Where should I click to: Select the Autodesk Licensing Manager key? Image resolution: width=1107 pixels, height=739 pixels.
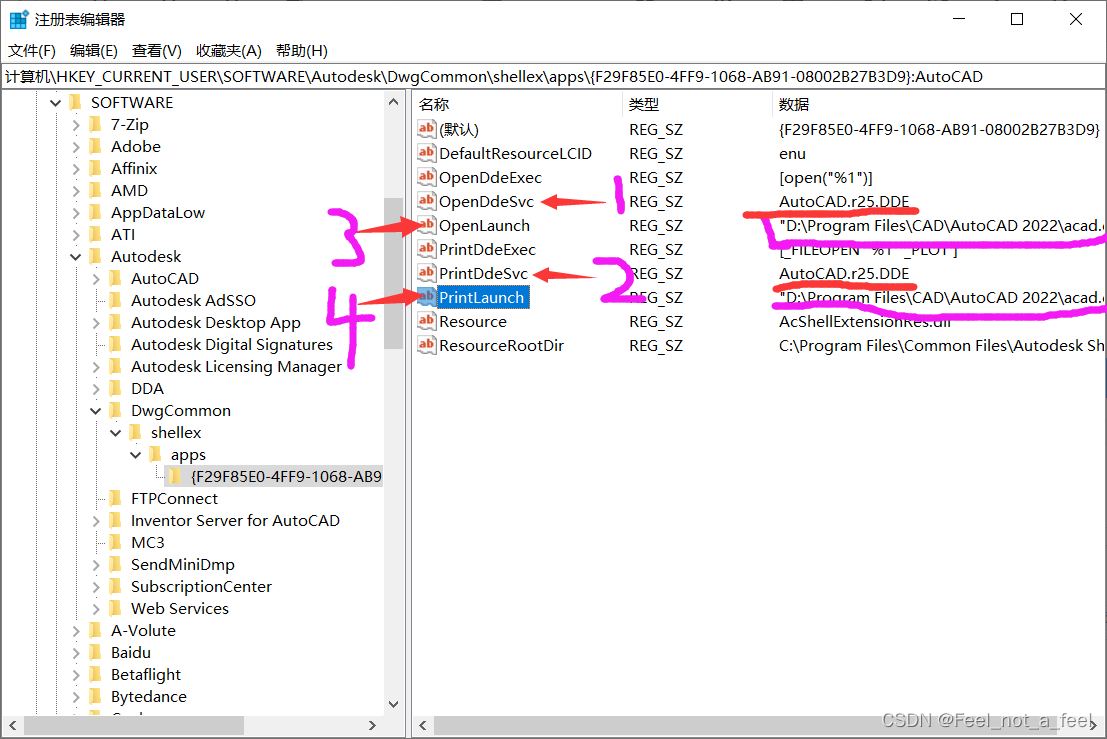(x=237, y=366)
